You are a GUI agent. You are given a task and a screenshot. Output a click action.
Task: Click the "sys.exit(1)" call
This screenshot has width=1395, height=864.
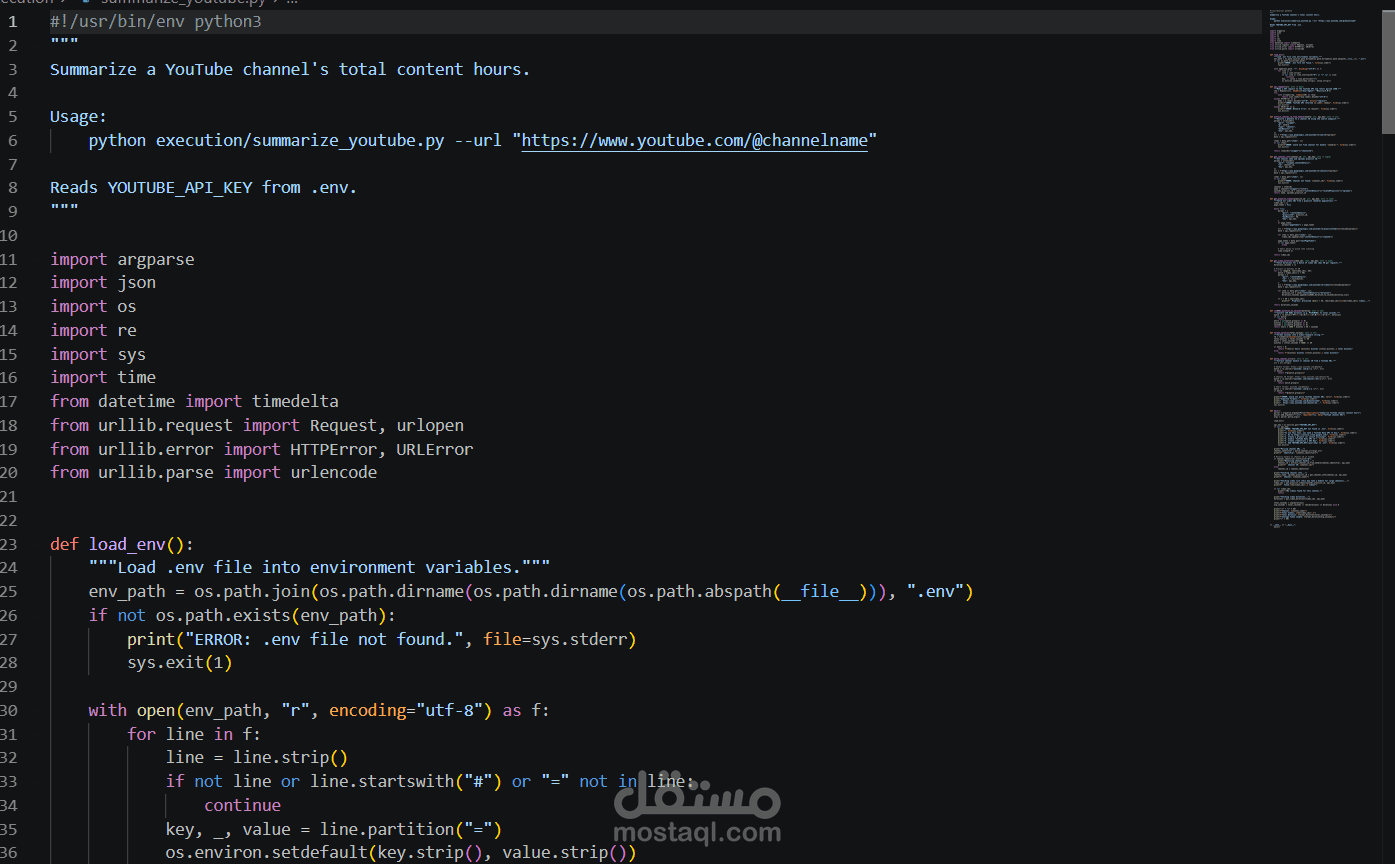click(180, 662)
